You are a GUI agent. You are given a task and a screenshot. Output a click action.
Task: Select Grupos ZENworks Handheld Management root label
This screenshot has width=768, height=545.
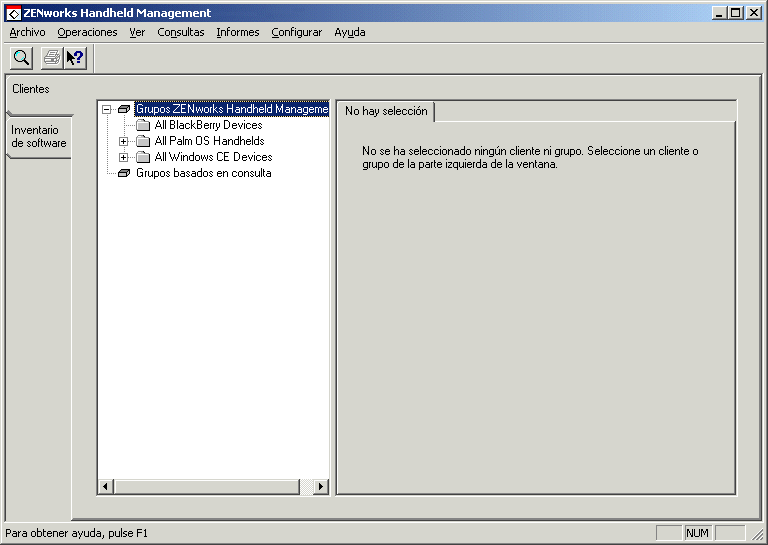pos(232,109)
